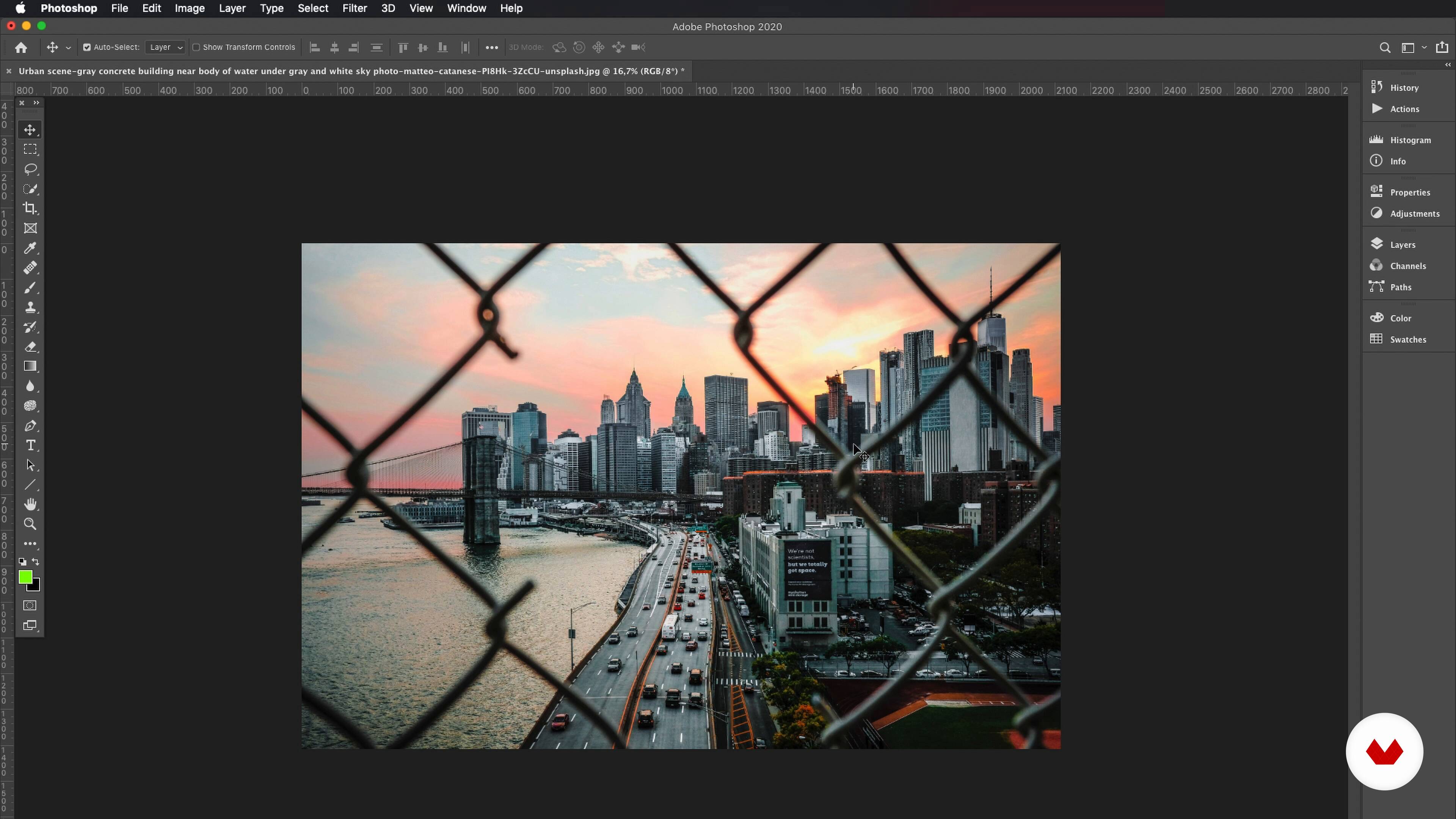Select the Pen tool

30,425
